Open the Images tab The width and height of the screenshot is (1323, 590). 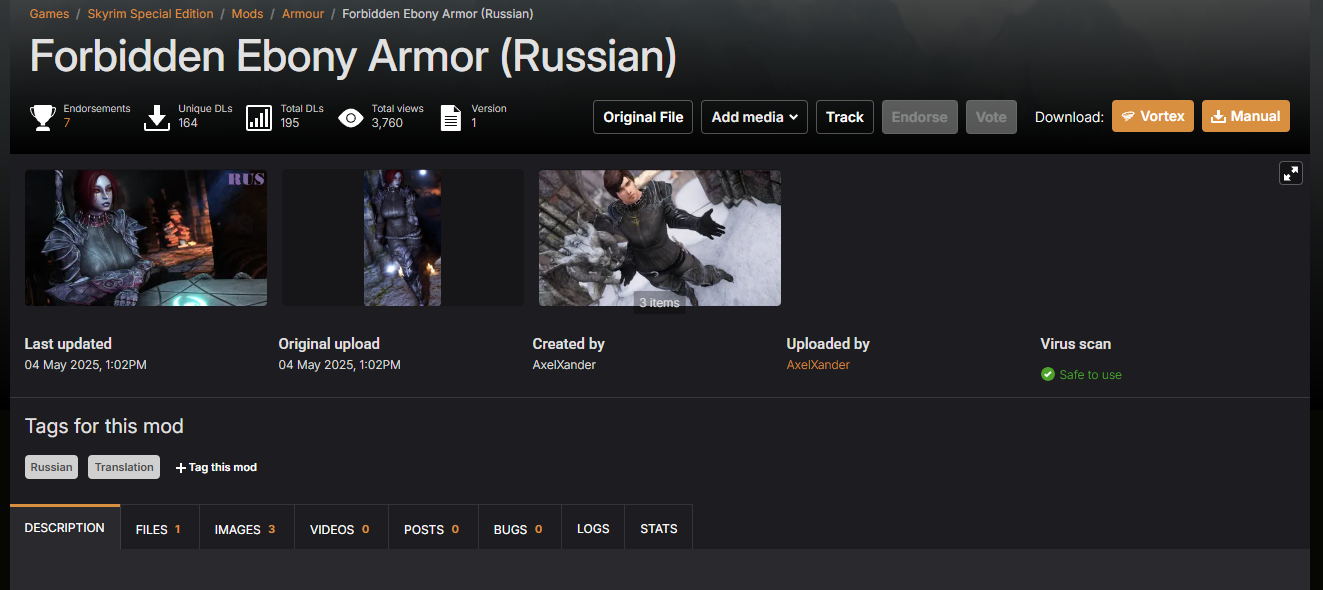[246, 529]
